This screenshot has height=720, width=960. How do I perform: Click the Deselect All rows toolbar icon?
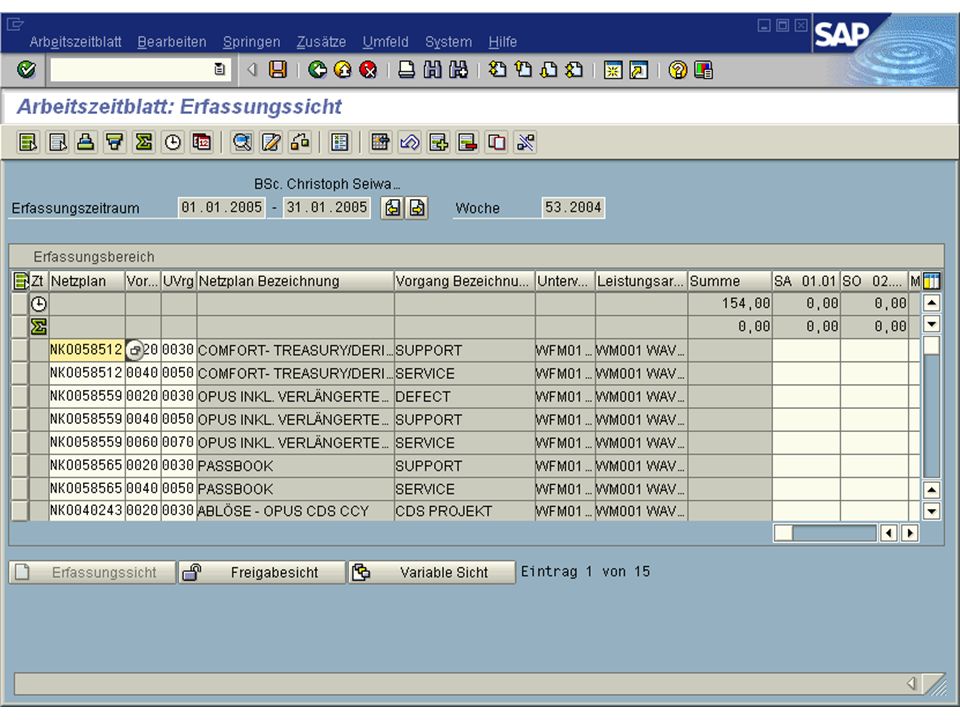tap(57, 143)
